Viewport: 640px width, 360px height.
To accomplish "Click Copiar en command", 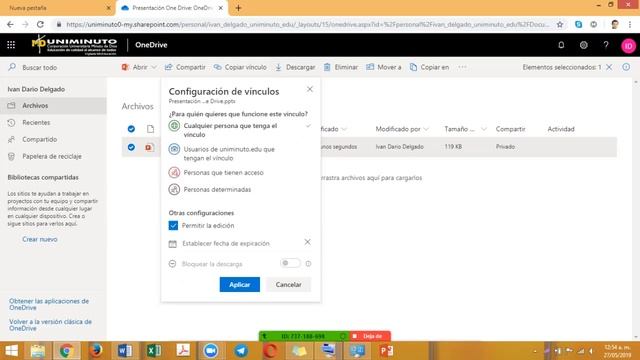I will pos(429,67).
